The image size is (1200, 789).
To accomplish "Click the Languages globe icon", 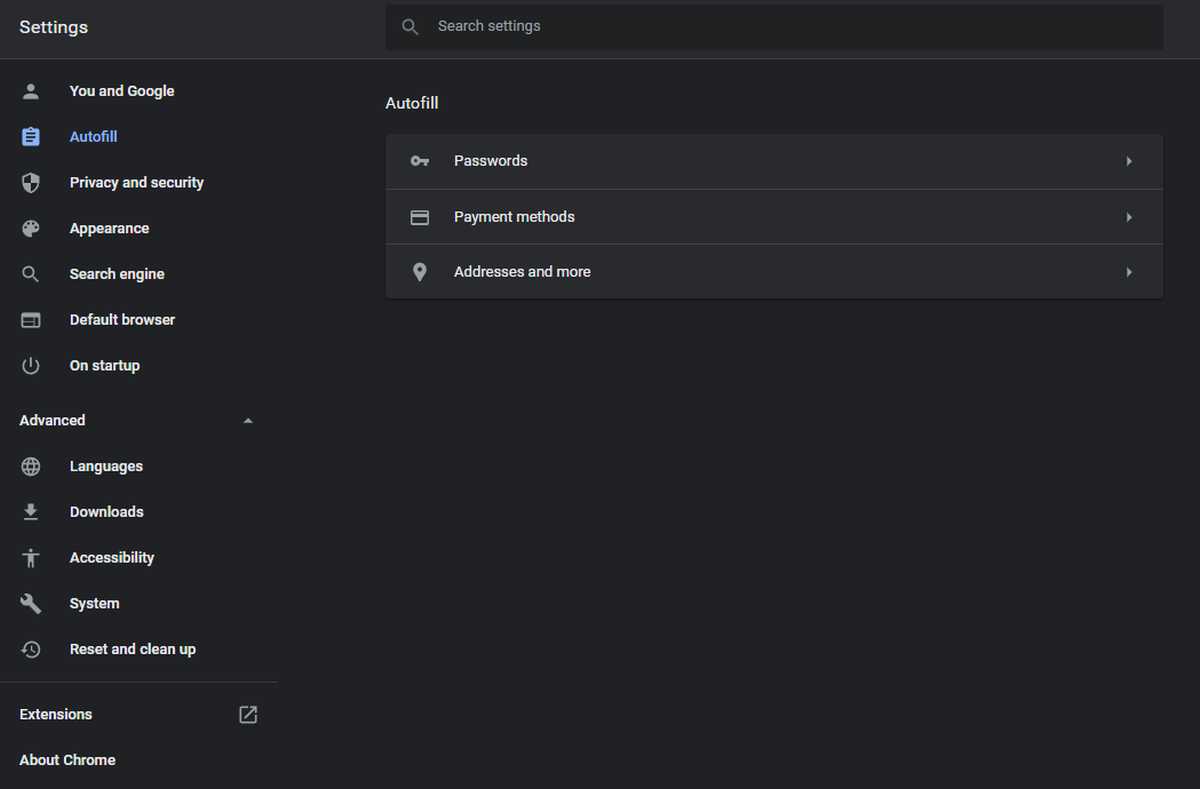I will tap(30, 466).
